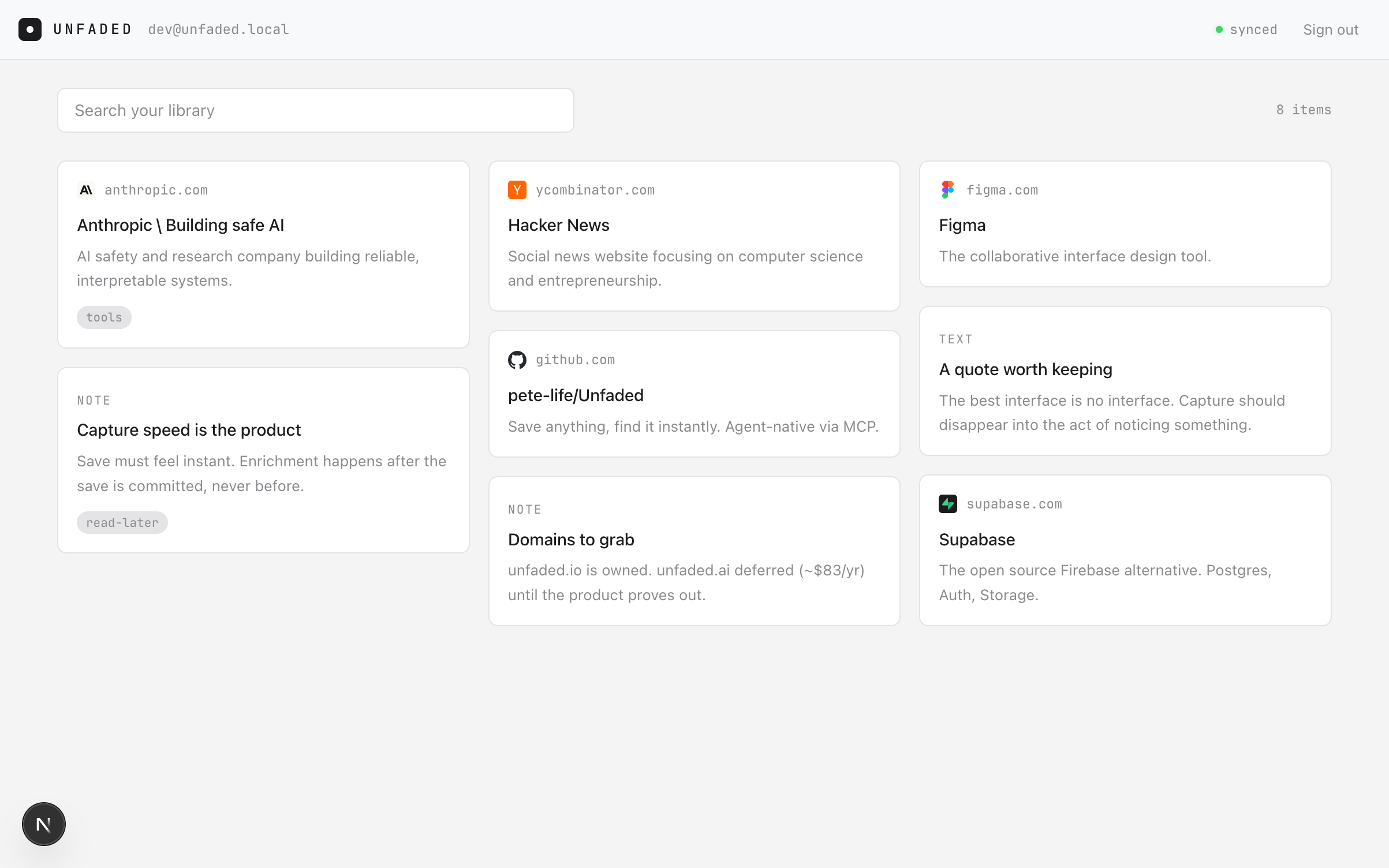The image size is (1389, 868).
Task: Open the pete-life/Unfaded card title
Action: point(576,395)
